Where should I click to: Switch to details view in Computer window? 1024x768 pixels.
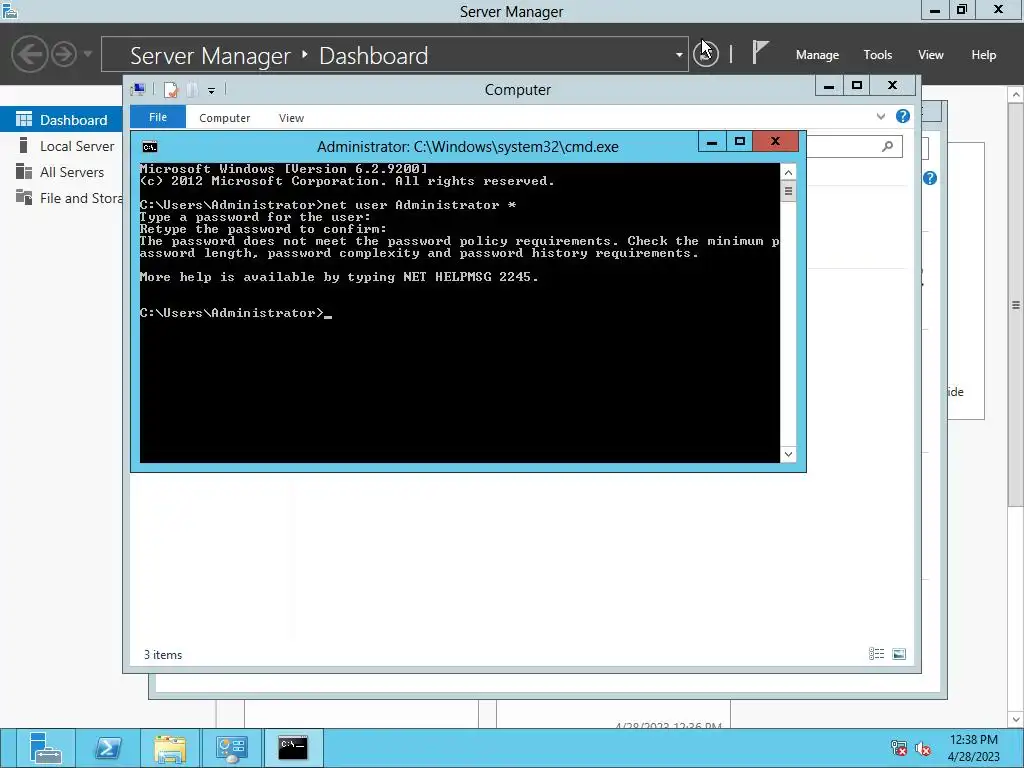876,654
